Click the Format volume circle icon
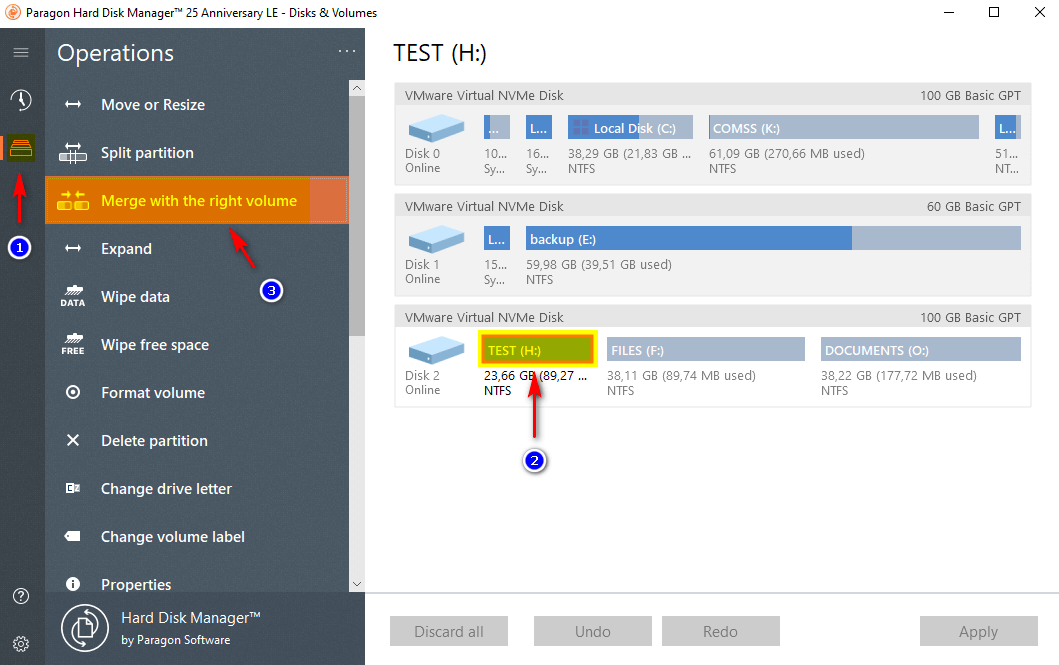 (73, 392)
